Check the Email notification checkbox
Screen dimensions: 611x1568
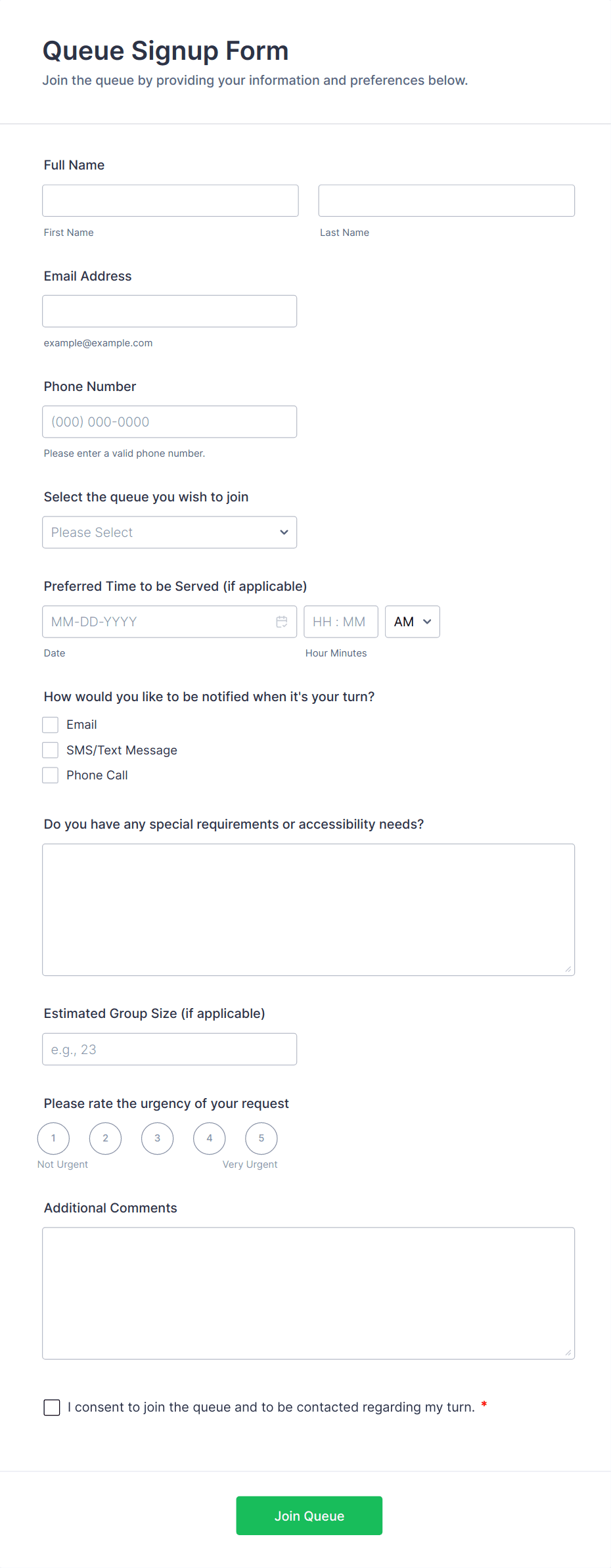point(51,725)
